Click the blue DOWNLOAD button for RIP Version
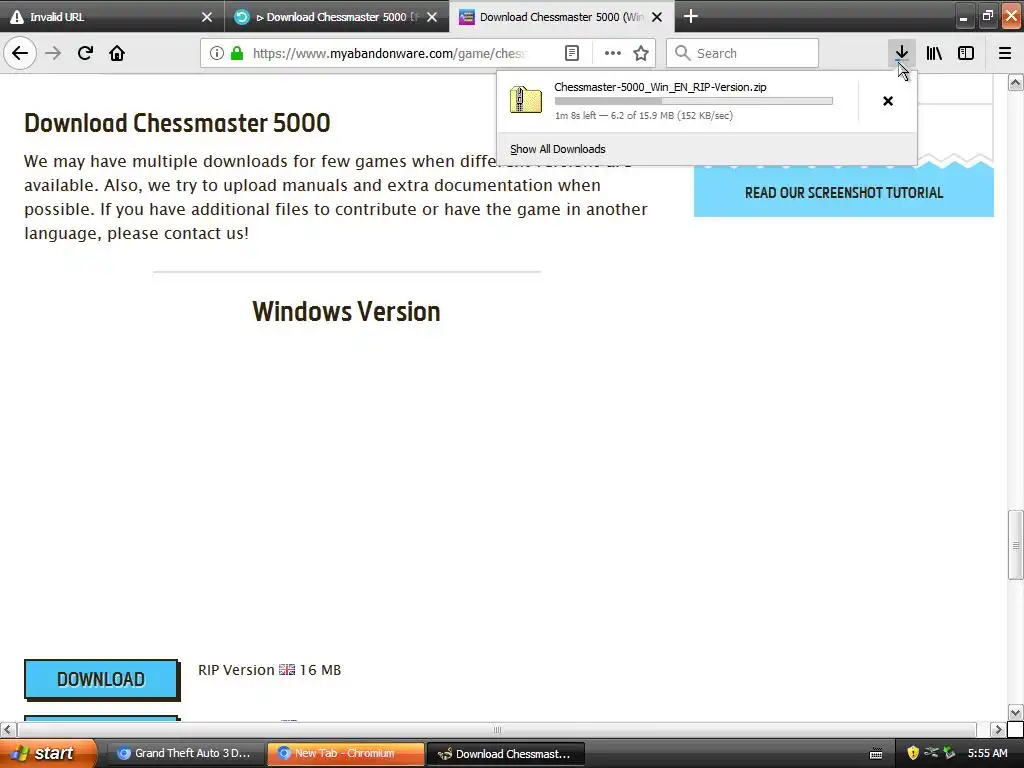 pyautogui.click(x=101, y=679)
